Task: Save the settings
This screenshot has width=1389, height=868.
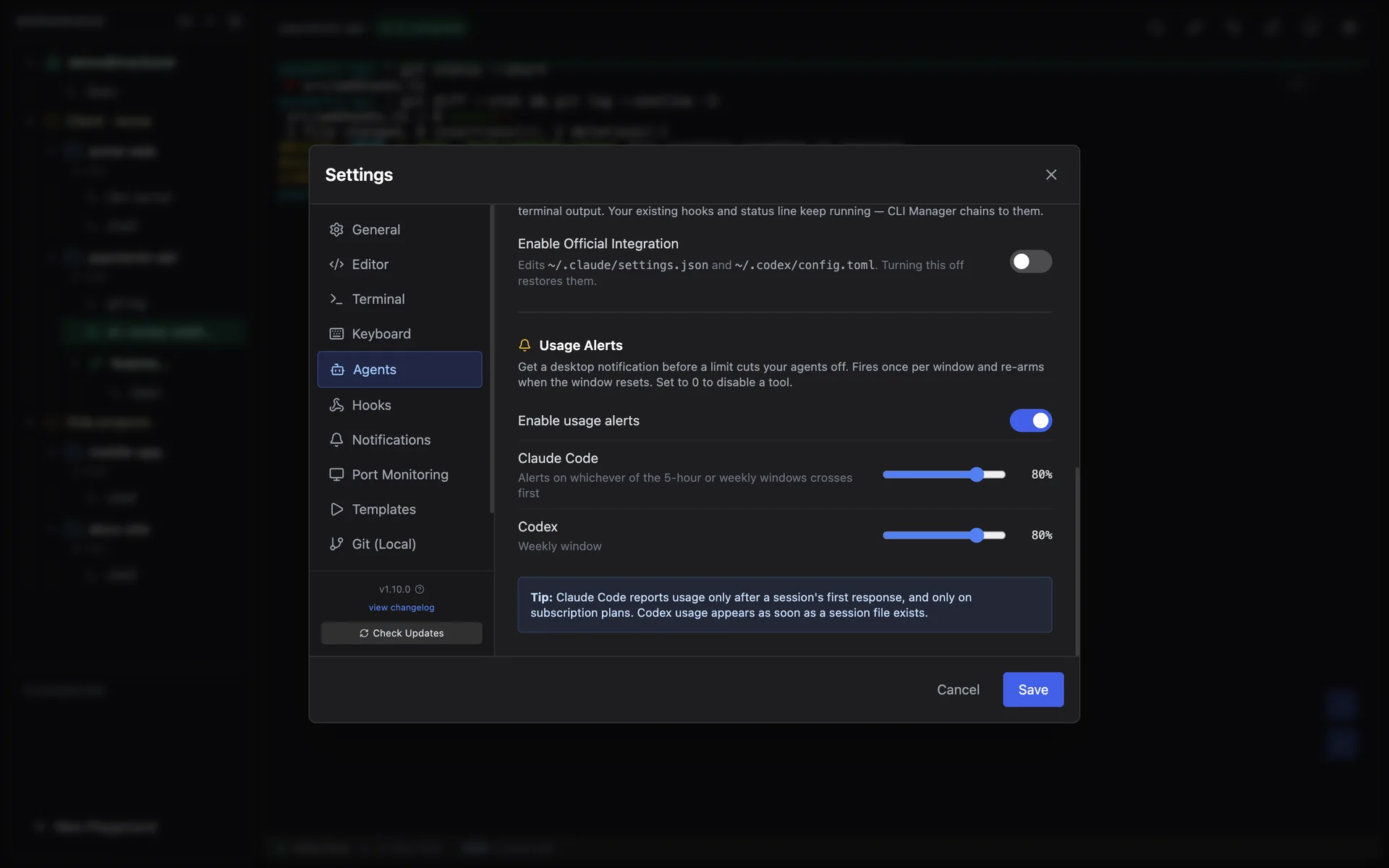Action: 1033,689
